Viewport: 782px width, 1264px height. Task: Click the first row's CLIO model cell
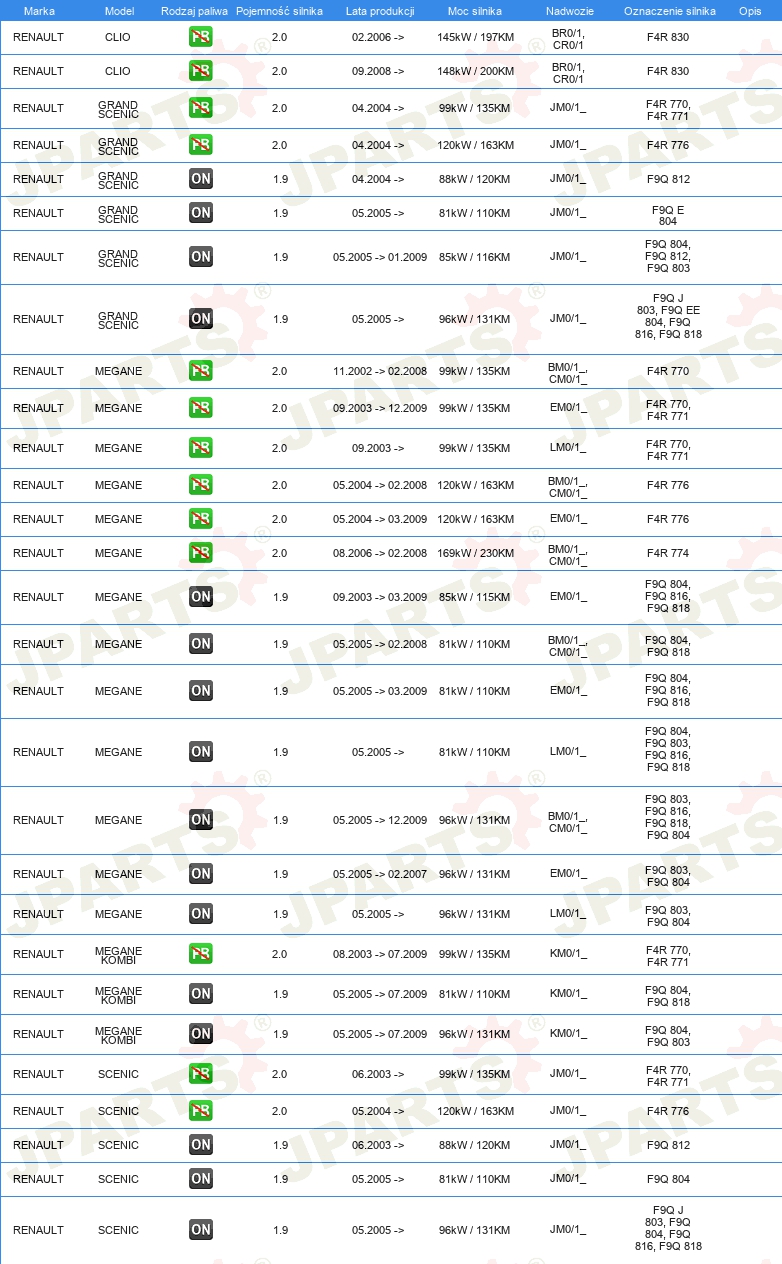click(x=117, y=37)
